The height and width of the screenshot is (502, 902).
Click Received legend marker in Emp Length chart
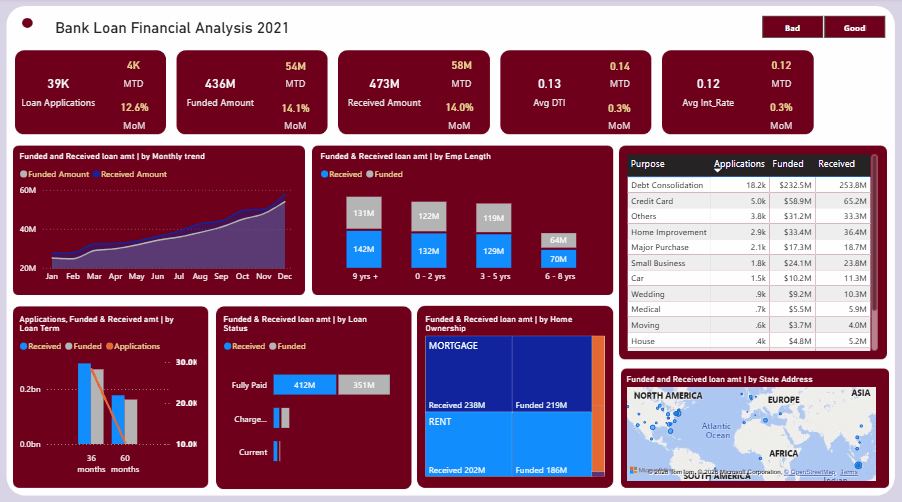tap(324, 174)
